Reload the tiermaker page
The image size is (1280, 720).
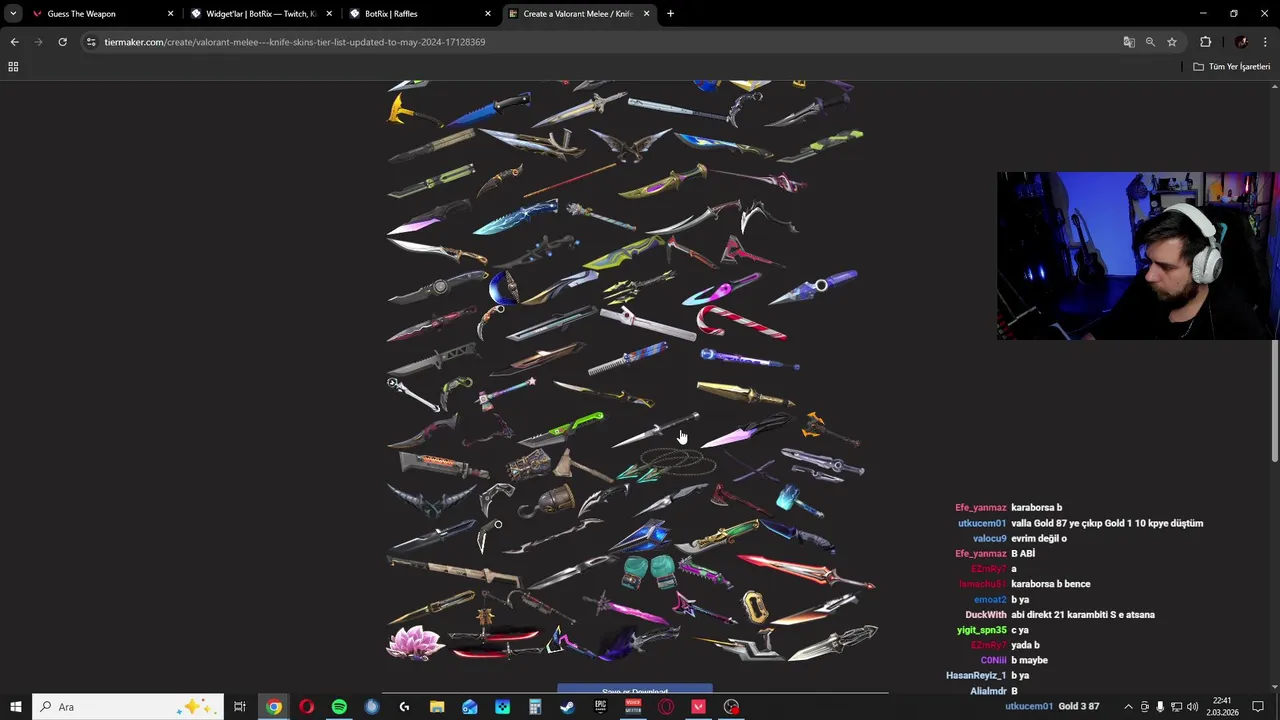click(x=62, y=42)
